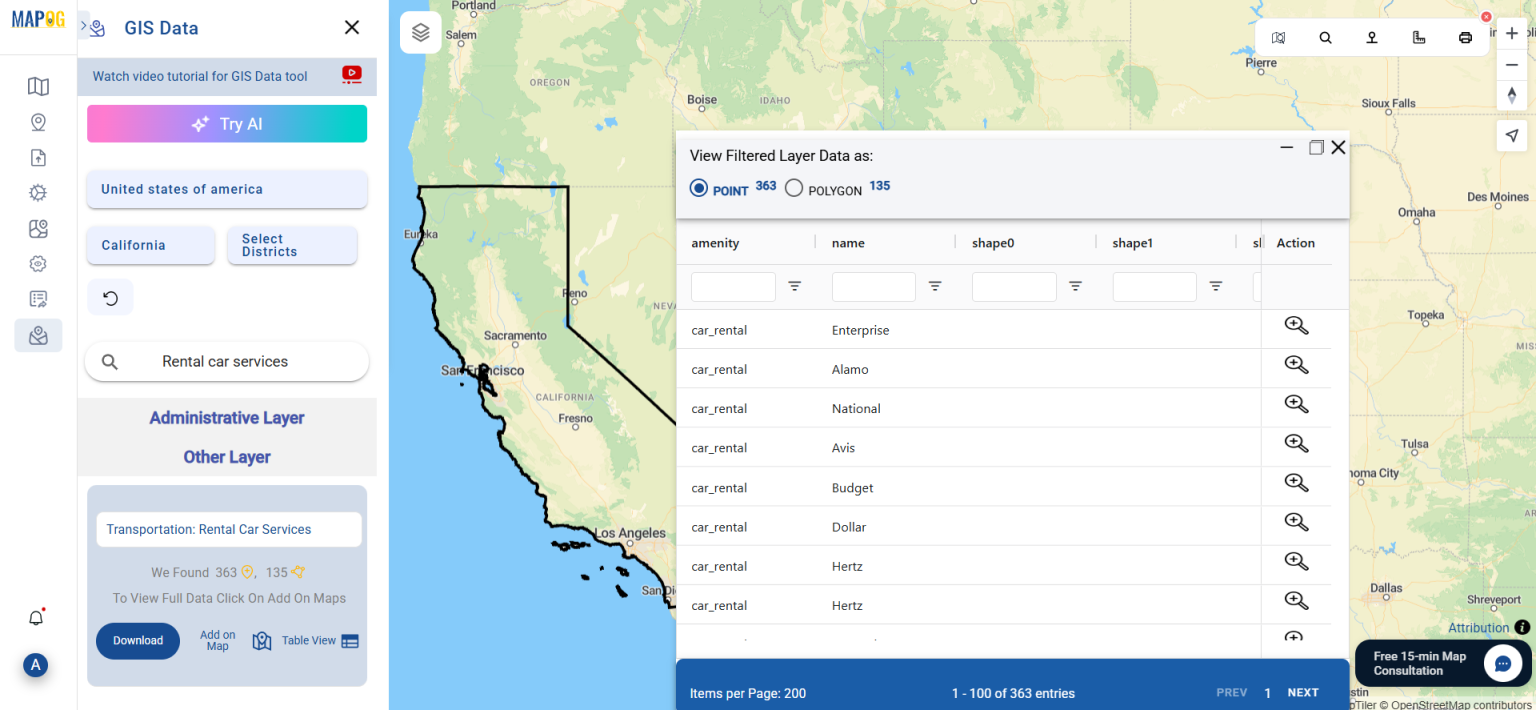
Task: Switch to the Other Layer tab
Action: (226, 457)
